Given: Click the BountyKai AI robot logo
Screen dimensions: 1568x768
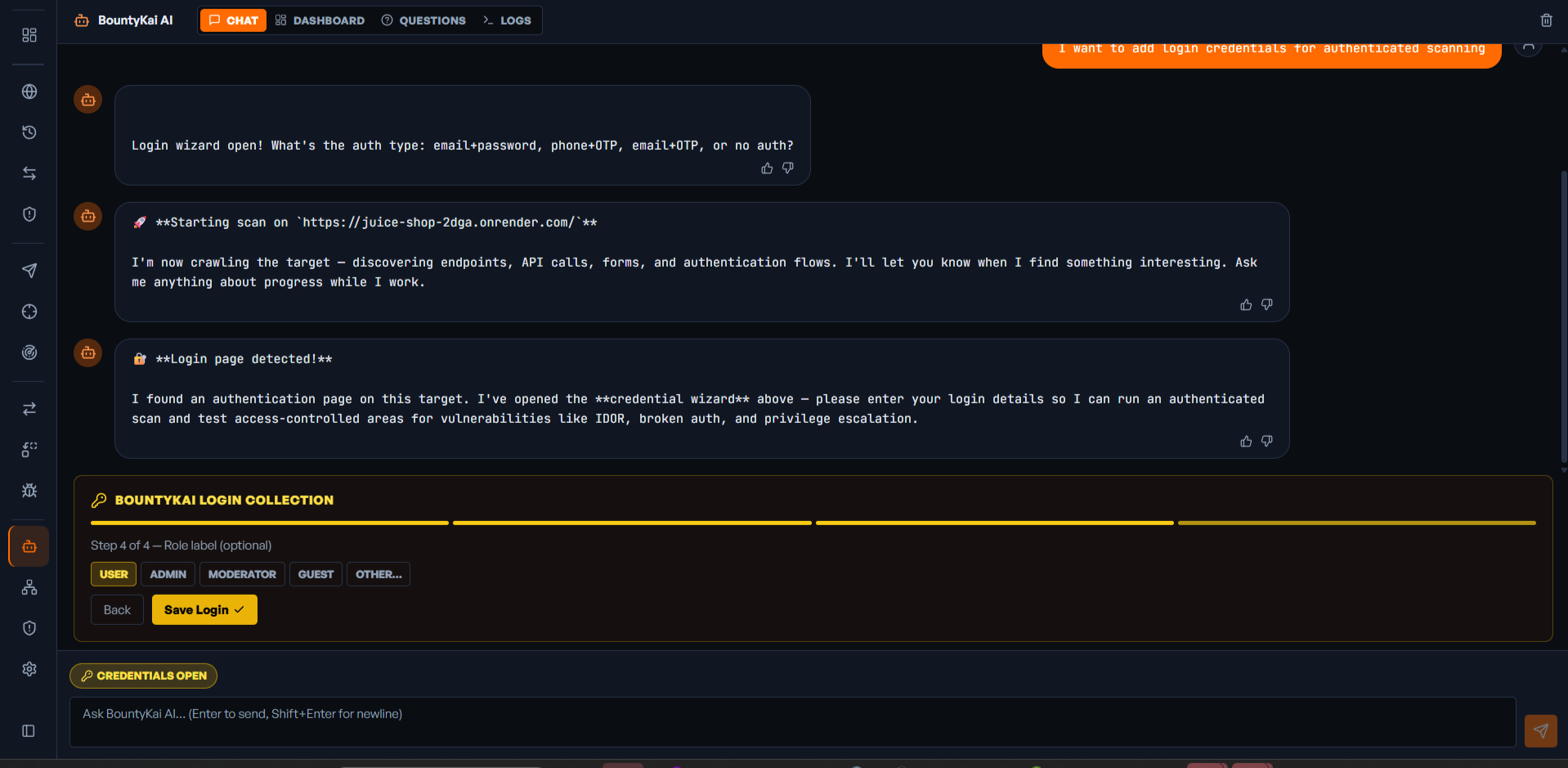Looking at the screenshot, I should click(x=82, y=20).
